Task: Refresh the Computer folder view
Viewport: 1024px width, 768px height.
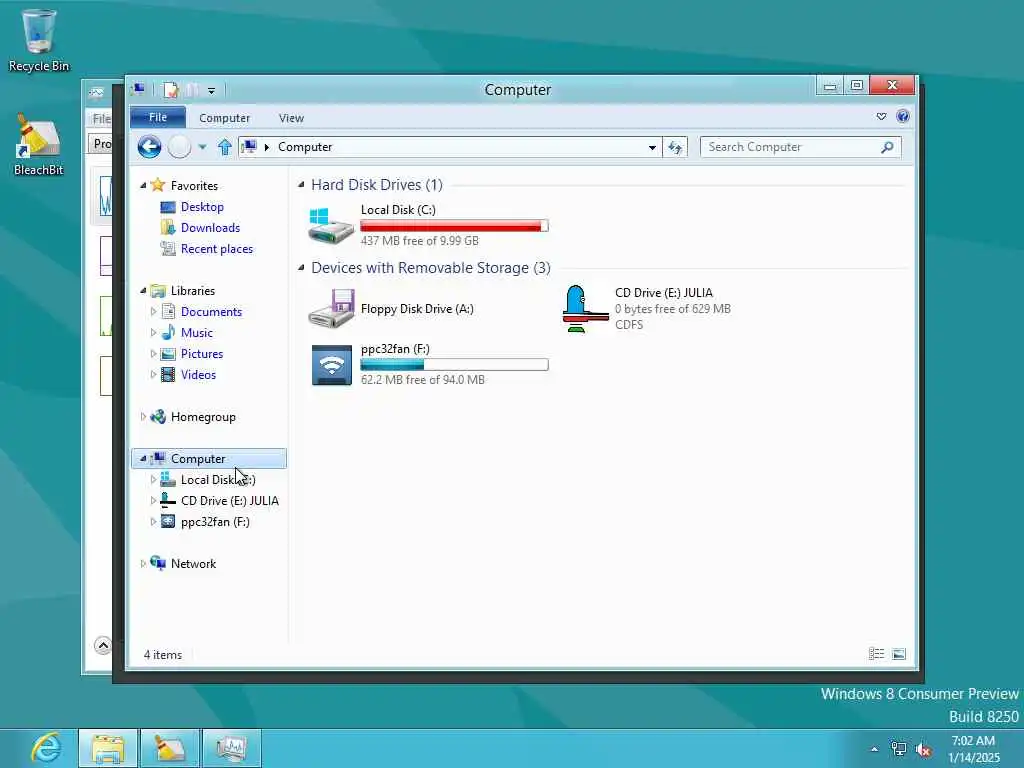Action: pos(675,148)
